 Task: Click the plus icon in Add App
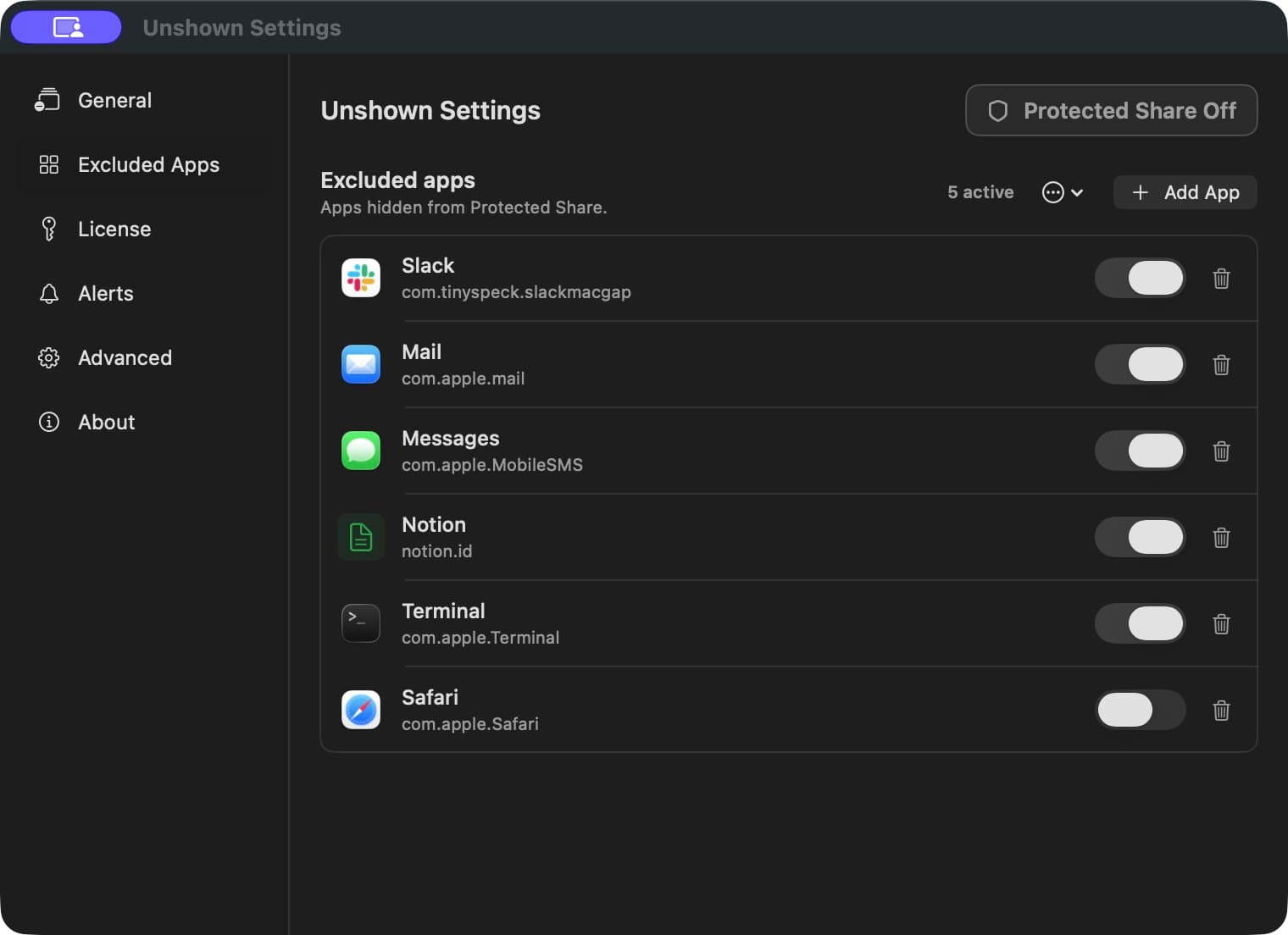tap(1141, 192)
